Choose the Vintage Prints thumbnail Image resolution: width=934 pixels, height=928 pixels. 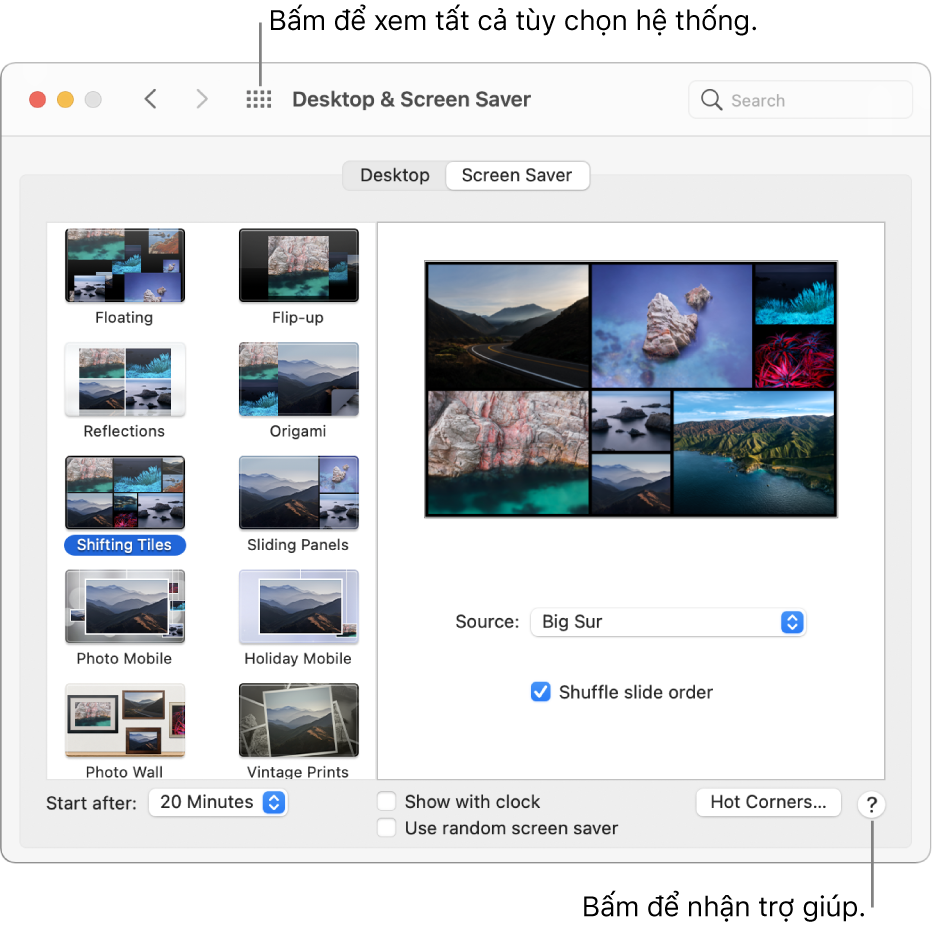point(299,721)
